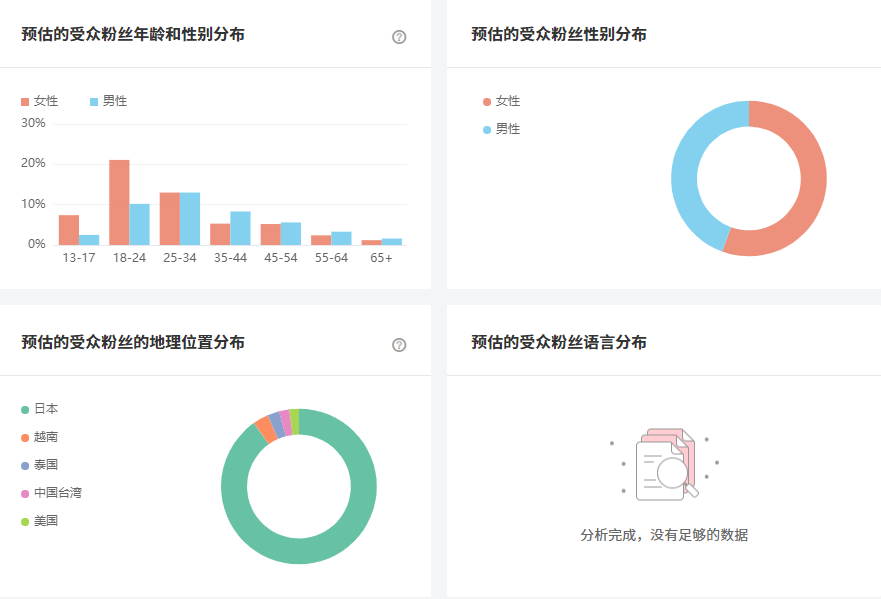Toggle 泰国 legend entry in location chart
The width and height of the screenshot is (881, 599).
pyautogui.click(x=40, y=465)
